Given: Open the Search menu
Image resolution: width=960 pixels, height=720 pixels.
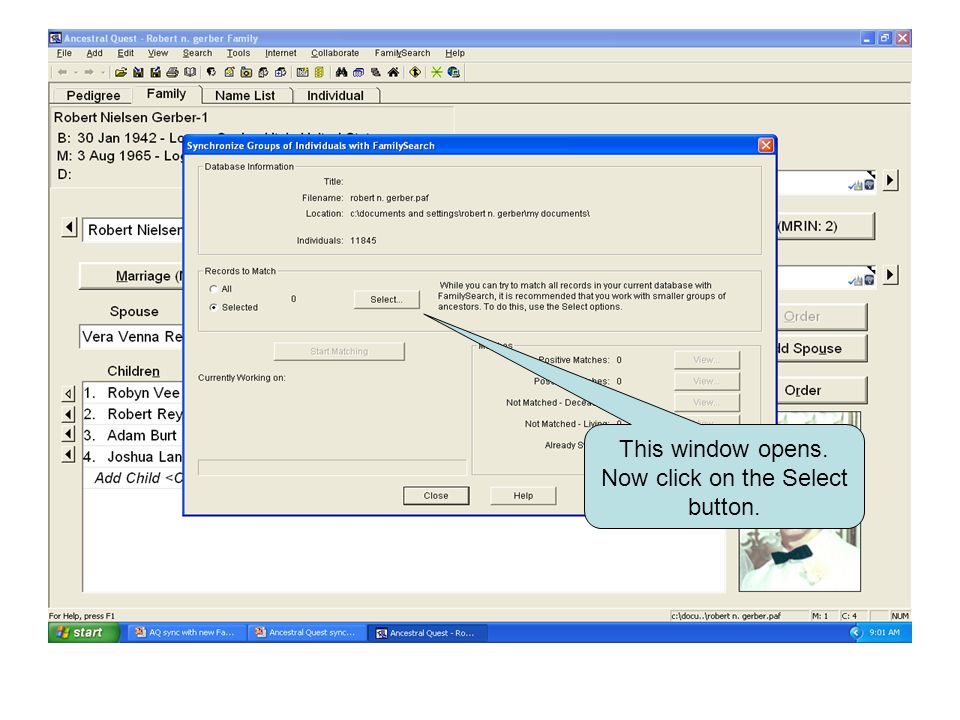Looking at the screenshot, I should (x=197, y=53).
